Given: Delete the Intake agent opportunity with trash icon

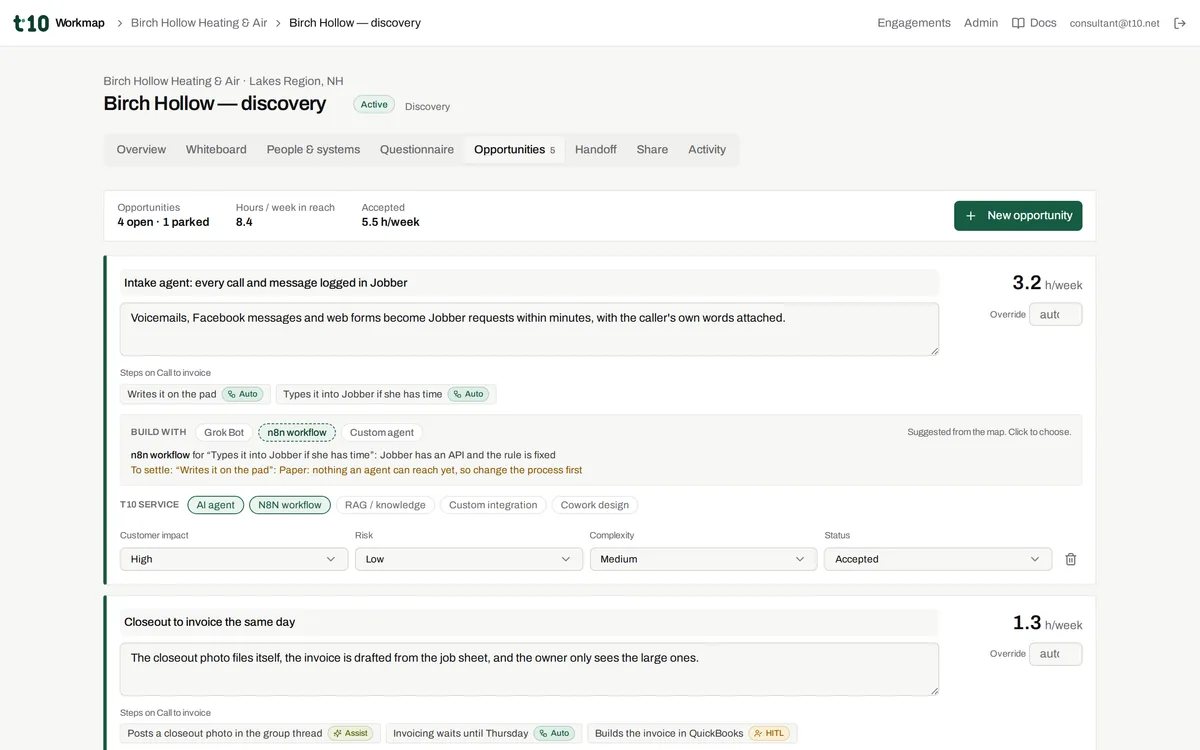Looking at the screenshot, I should click(x=1071, y=559).
